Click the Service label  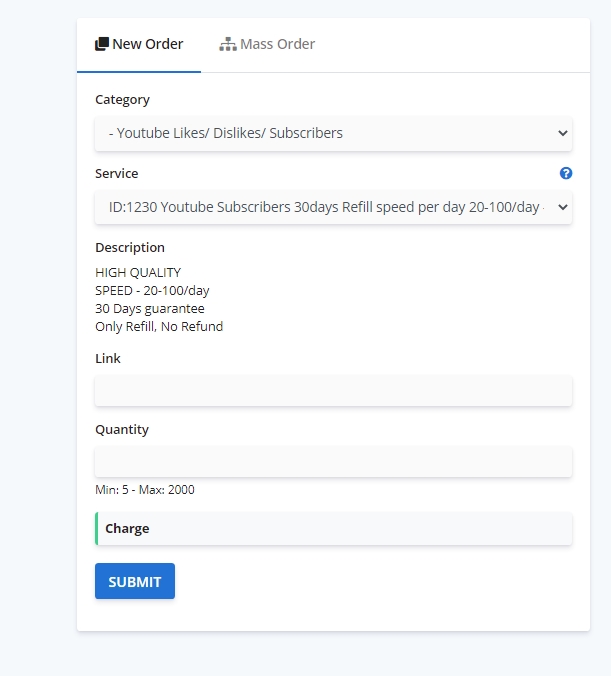coord(116,173)
